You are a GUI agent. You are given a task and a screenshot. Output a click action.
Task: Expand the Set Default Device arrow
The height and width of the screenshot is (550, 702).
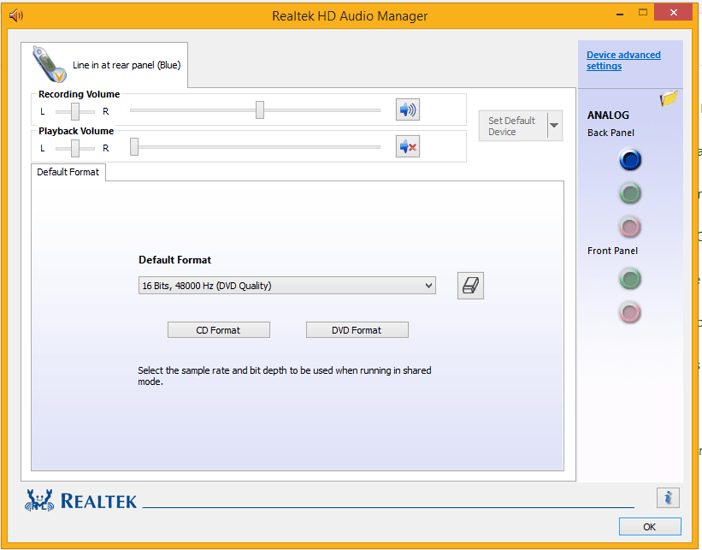tap(554, 125)
